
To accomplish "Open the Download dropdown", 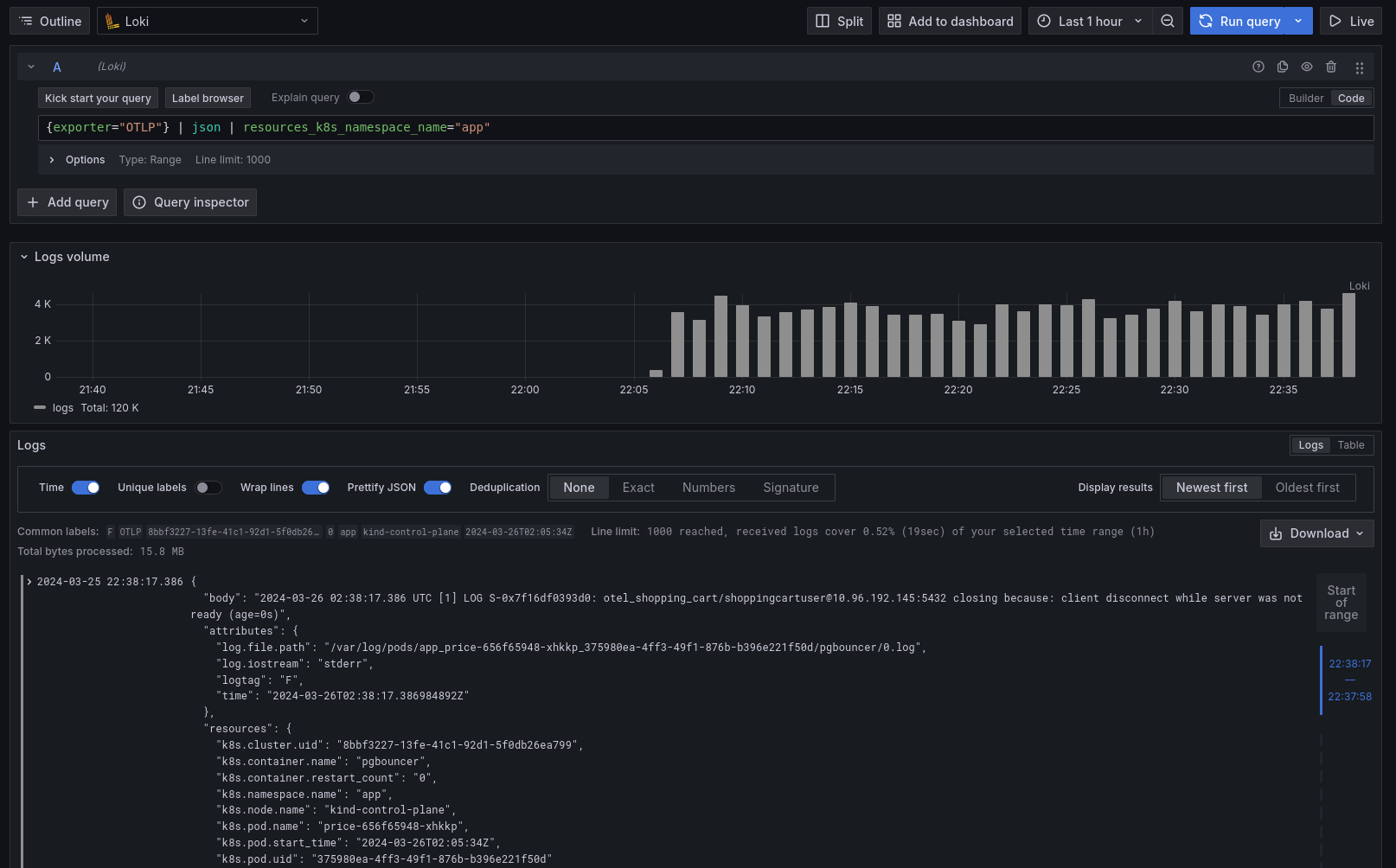I will [1316, 533].
